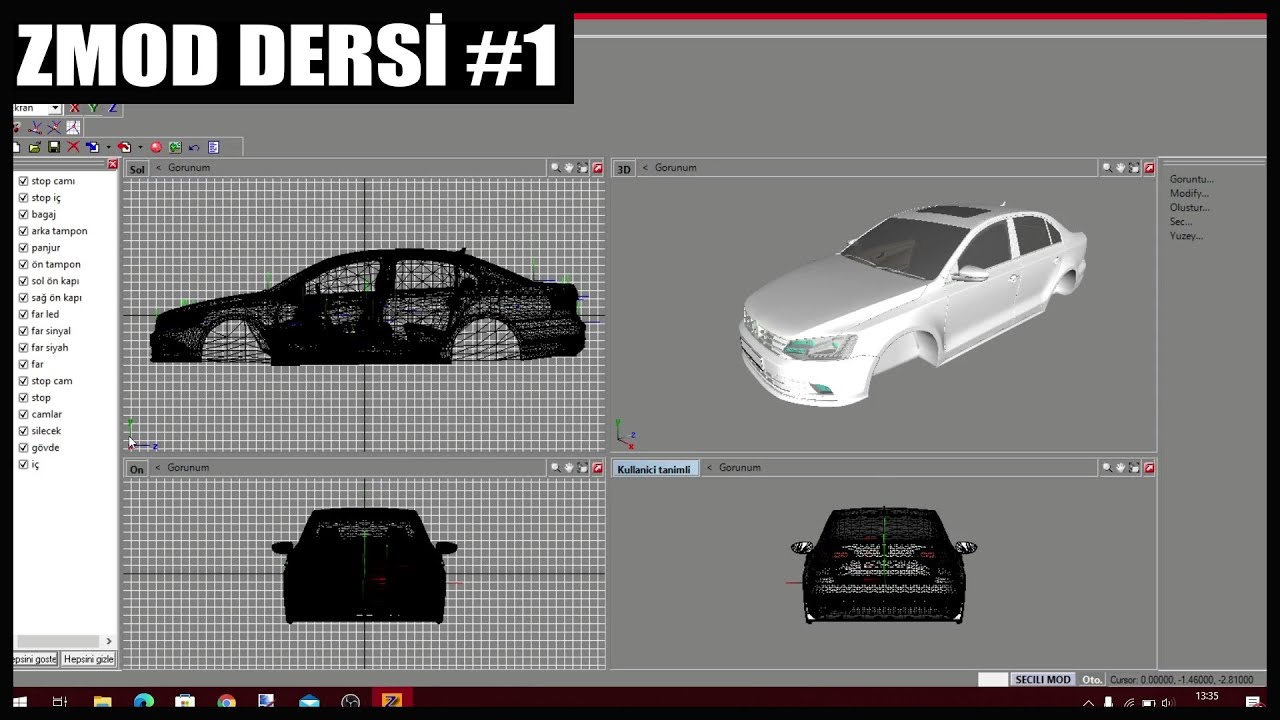Uncheck the 'arka tampon' object checkbox
Screen dimensions: 1280x720
(23, 231)
